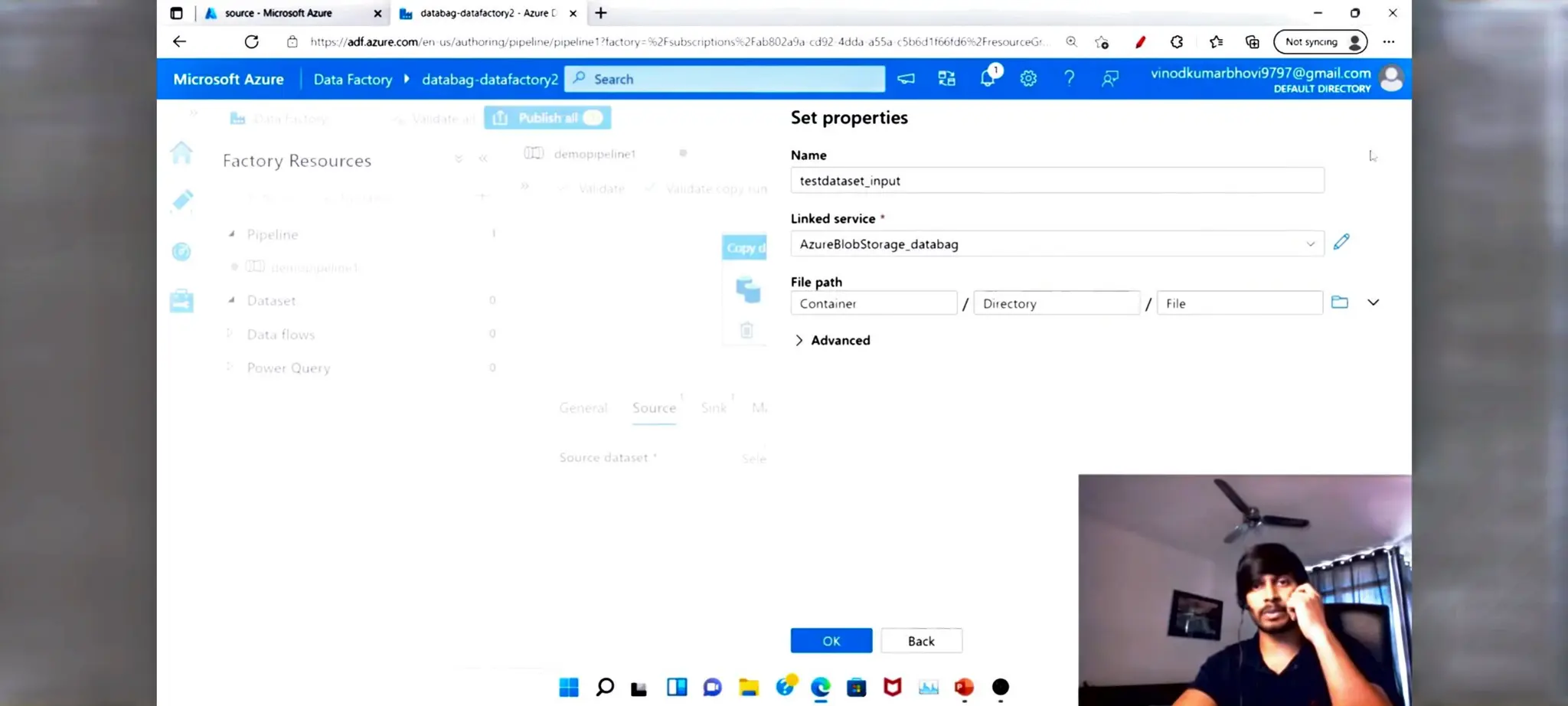The width and height of the screenshot is (1568, 706).
Task: Edit the linked service with the pencil icon
Action: (x=1341, y=243)
